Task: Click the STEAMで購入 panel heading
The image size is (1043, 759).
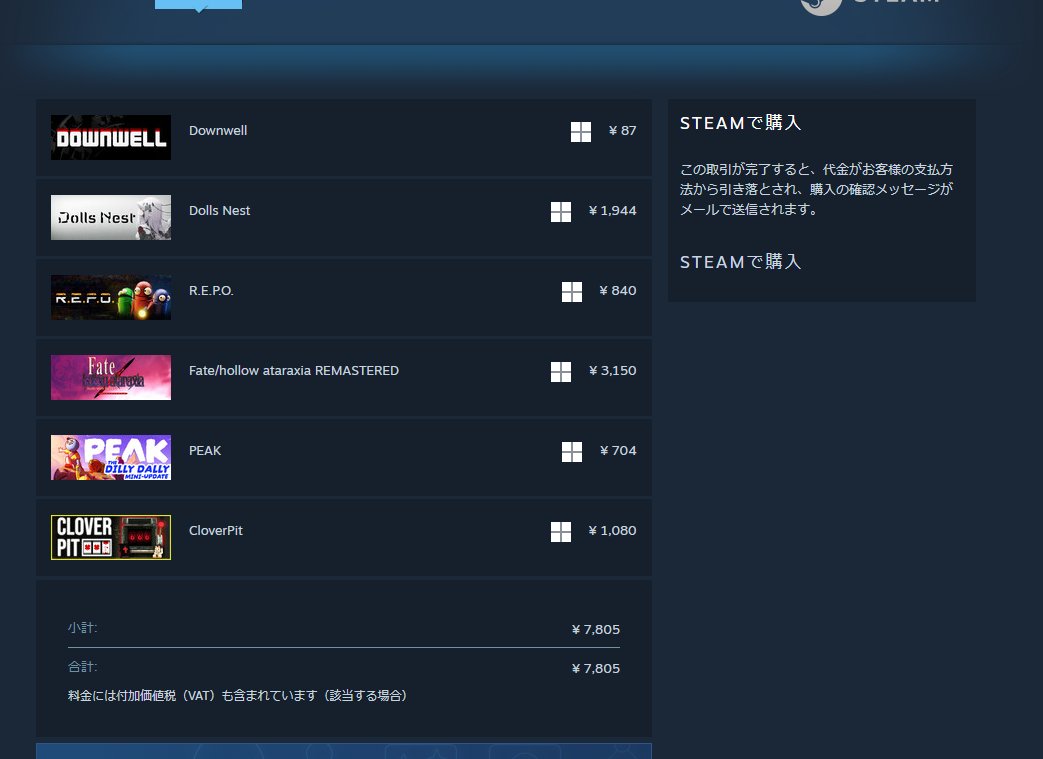Action: click(x=740, y=122)
